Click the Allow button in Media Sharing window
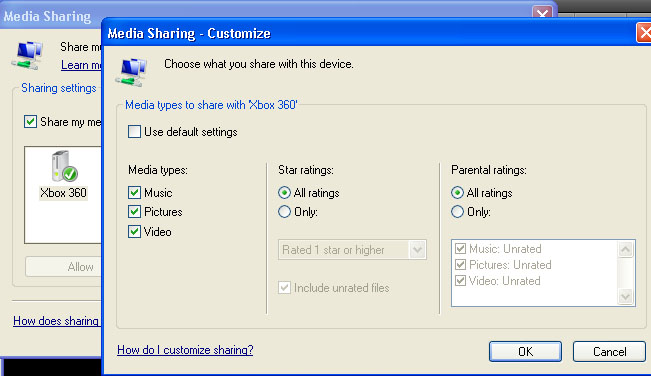The height and width of the screenshot is (376, 651). (x=63, y=266)
